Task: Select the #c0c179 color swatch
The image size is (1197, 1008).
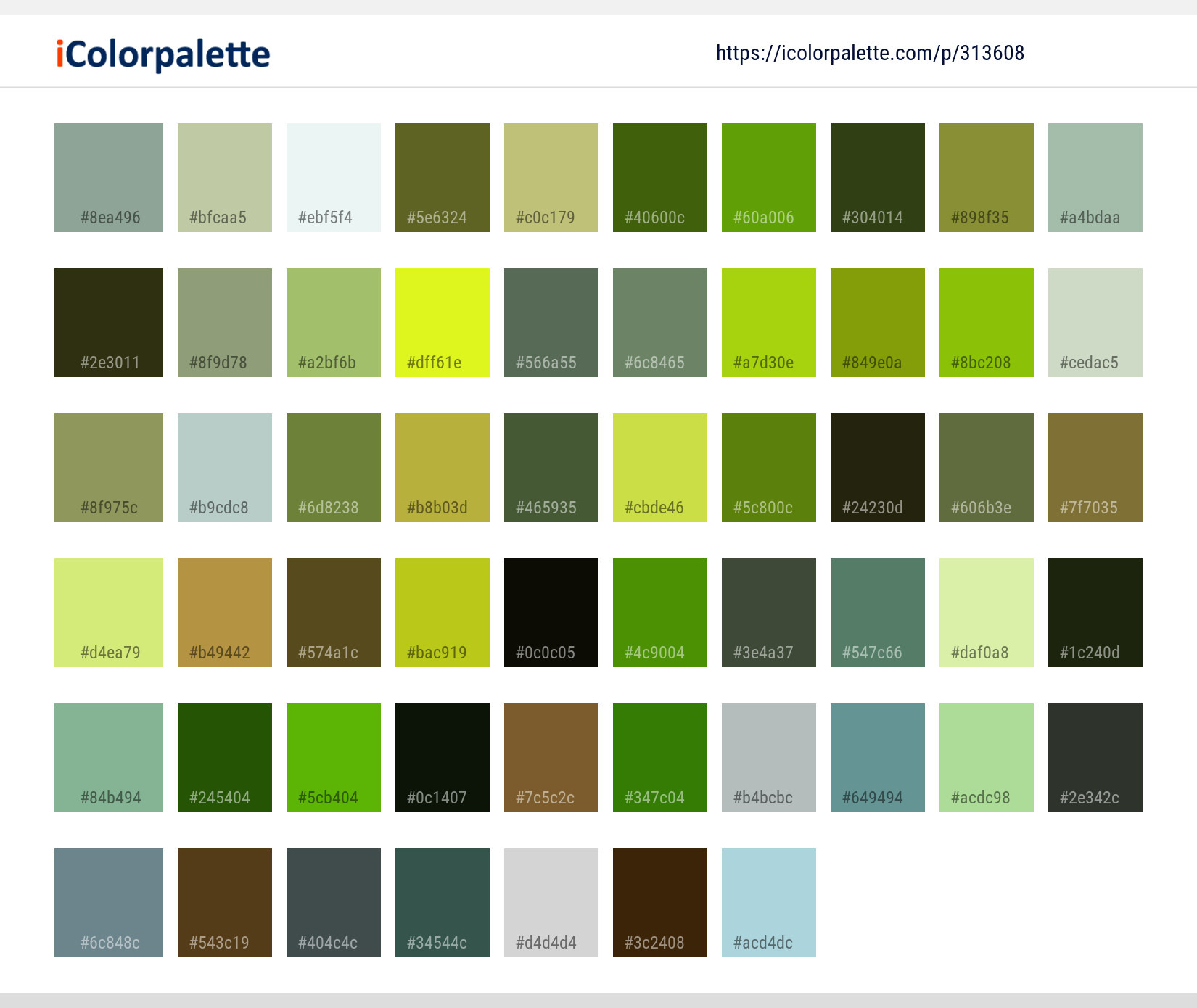Action: click(551, 178)
